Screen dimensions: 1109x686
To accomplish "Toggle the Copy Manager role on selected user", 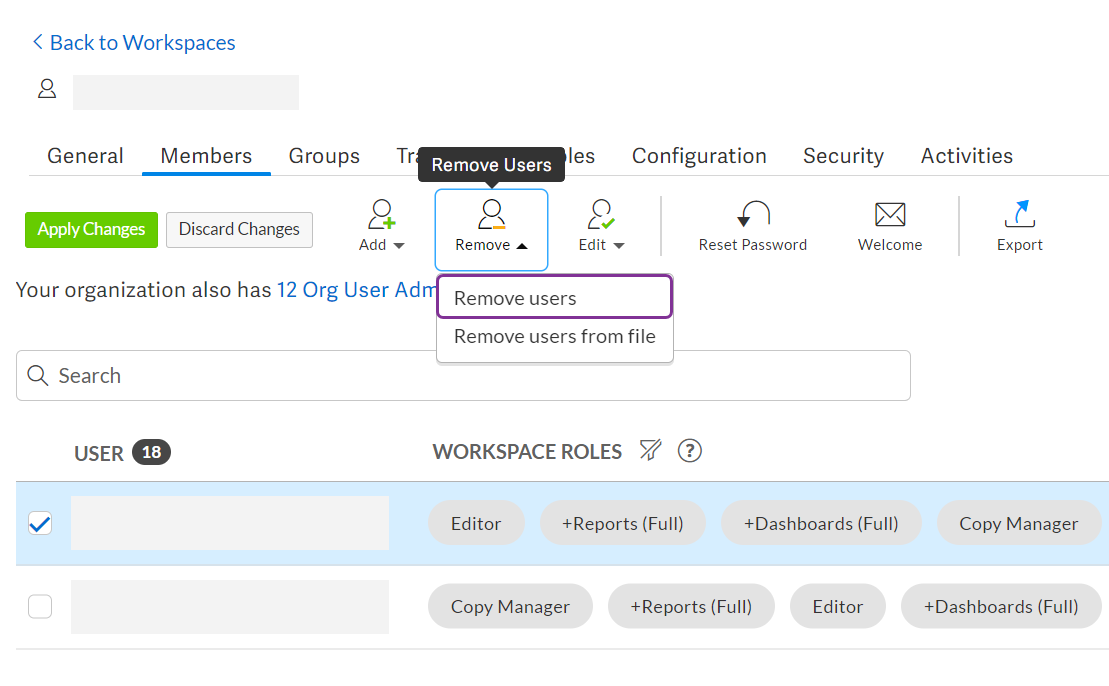I will [x=1018, y=522].
